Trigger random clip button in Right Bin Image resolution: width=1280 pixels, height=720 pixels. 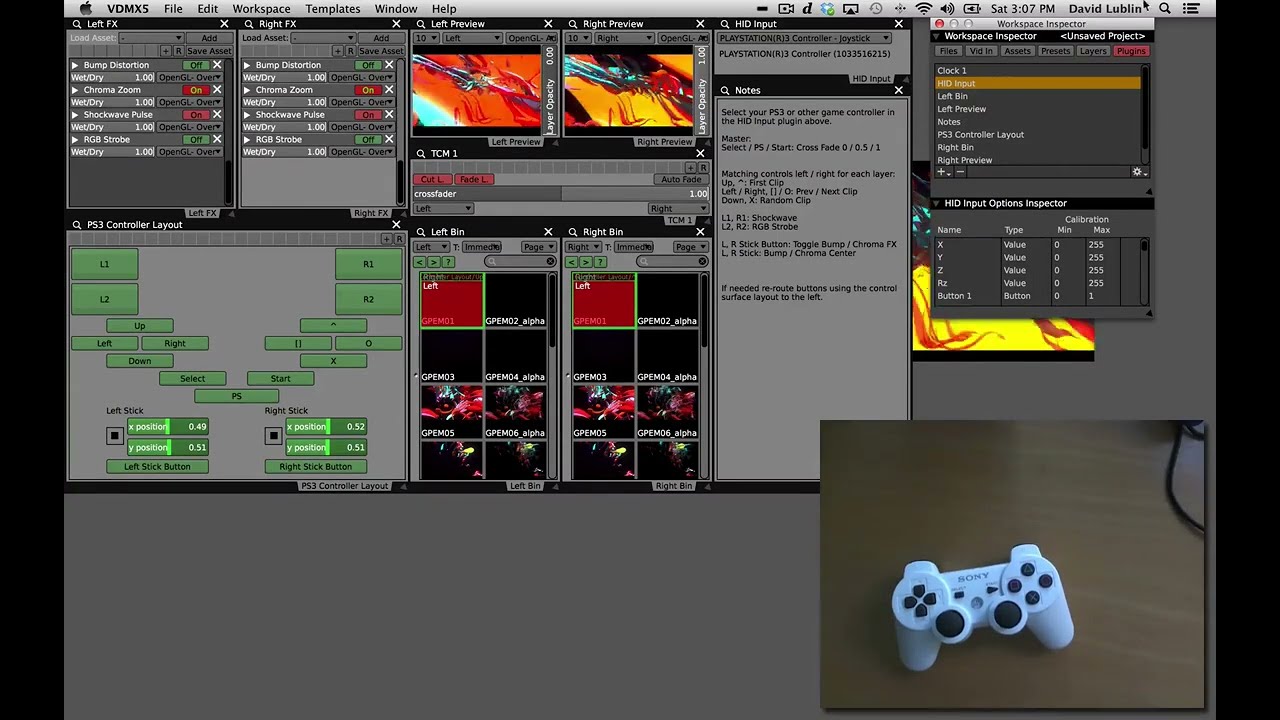(x=600, y=262)
